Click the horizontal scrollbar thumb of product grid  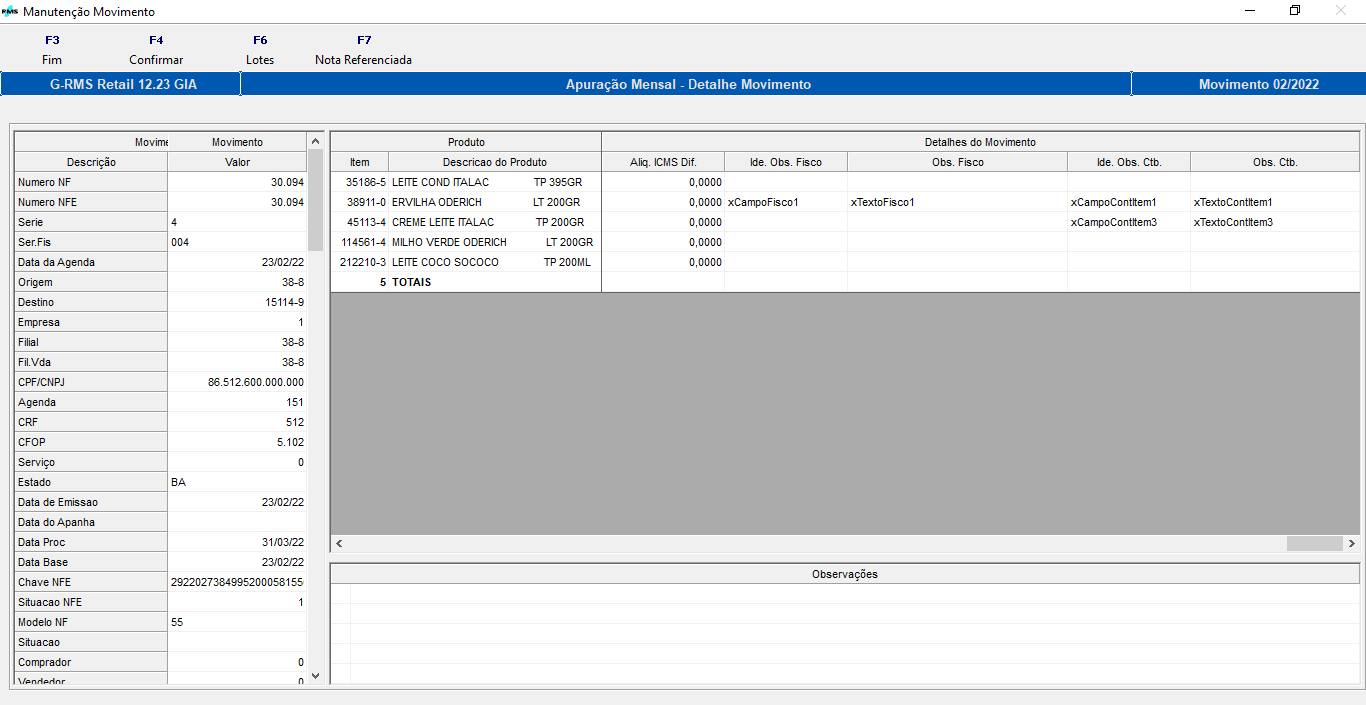[1314, 543]
